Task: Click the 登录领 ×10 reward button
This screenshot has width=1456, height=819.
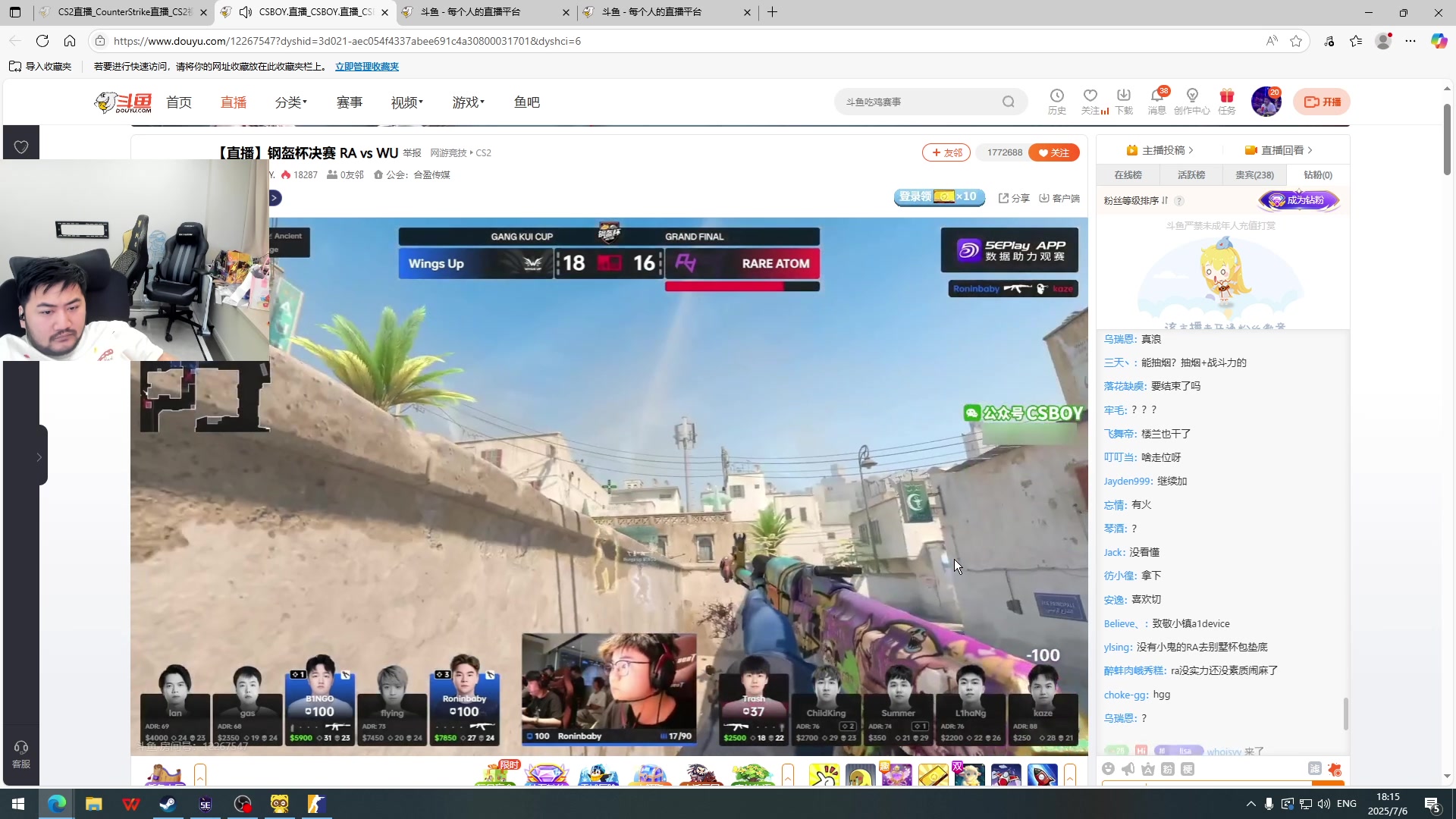Action: click(939, 197)
